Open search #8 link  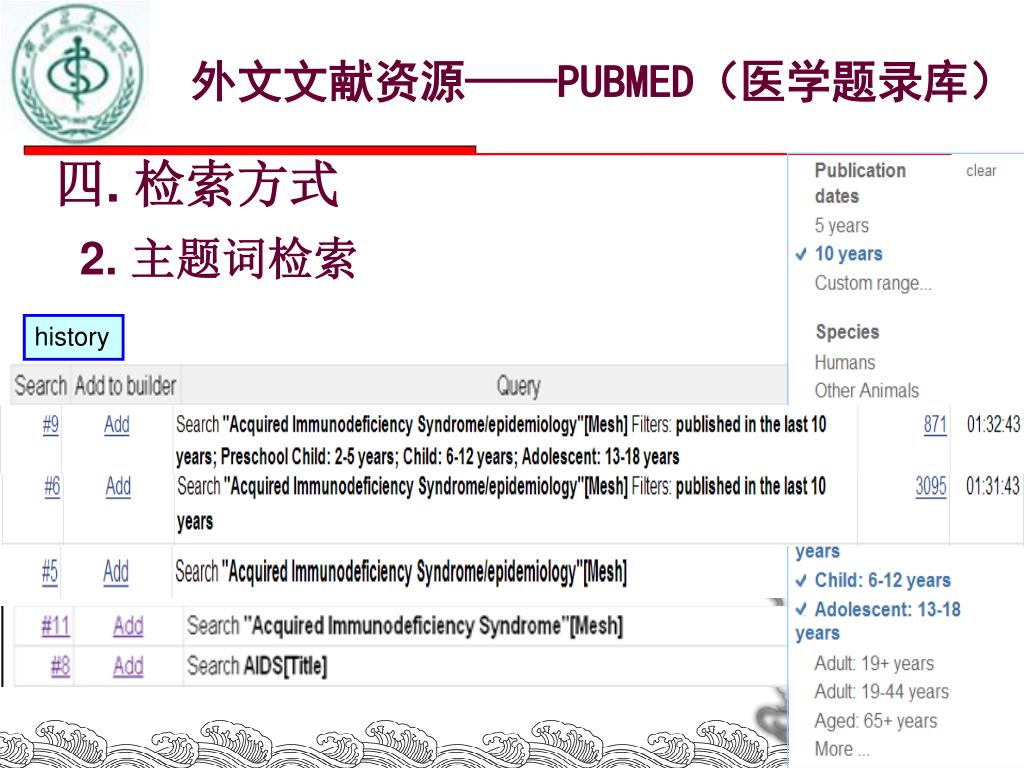[x=60, y=667]
